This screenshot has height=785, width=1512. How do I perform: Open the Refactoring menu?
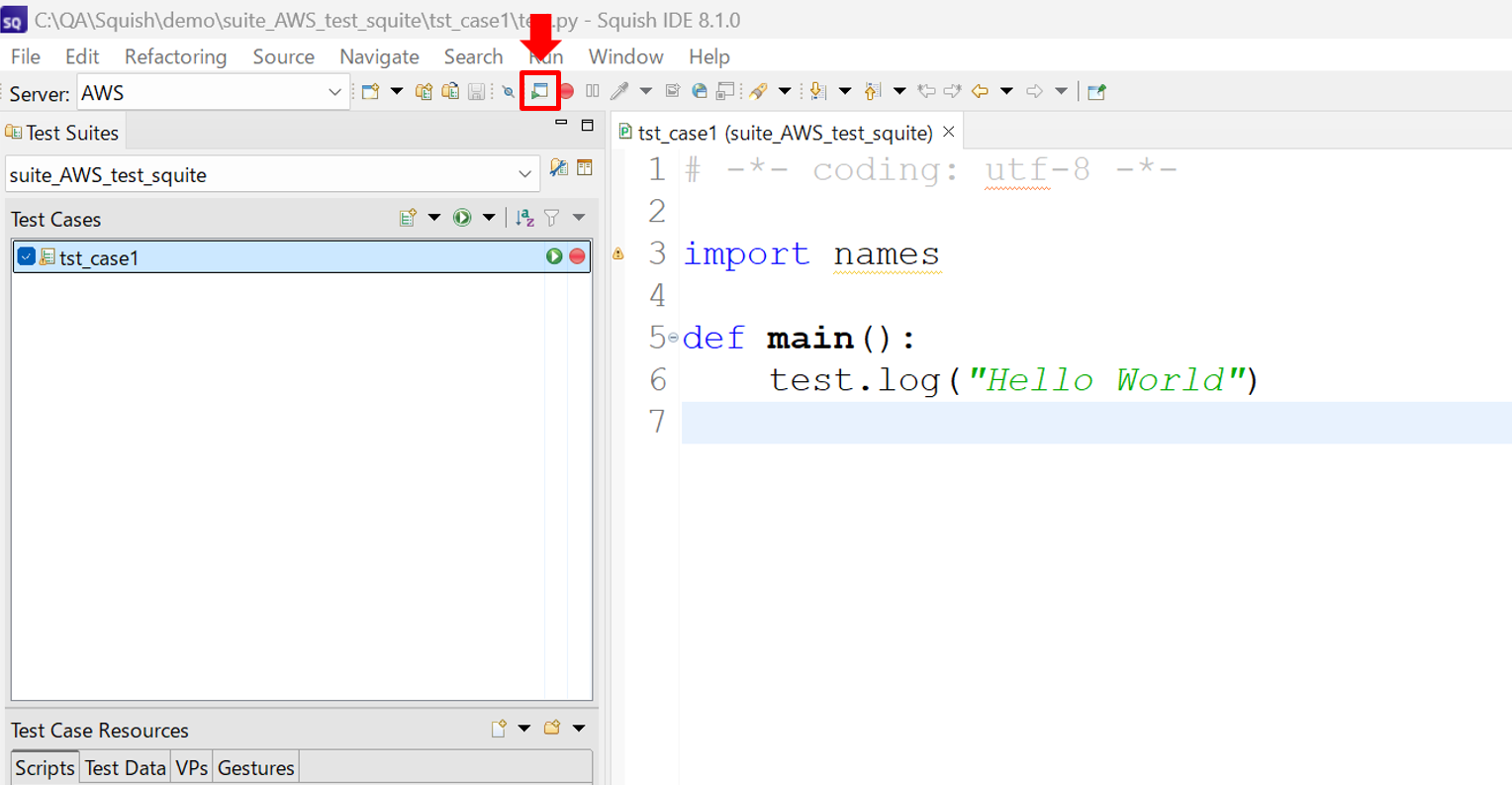[175, 56]
